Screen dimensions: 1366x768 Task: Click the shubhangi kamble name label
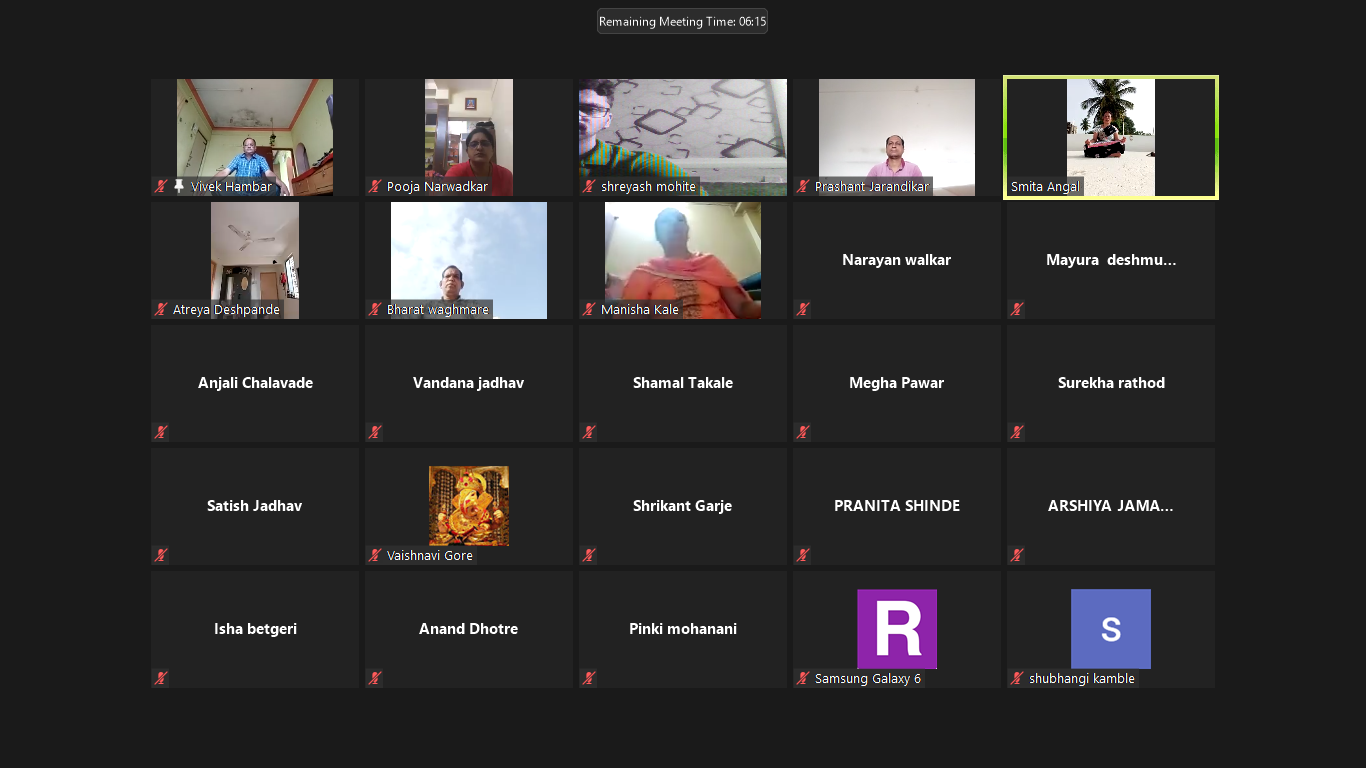point(1082,679)
